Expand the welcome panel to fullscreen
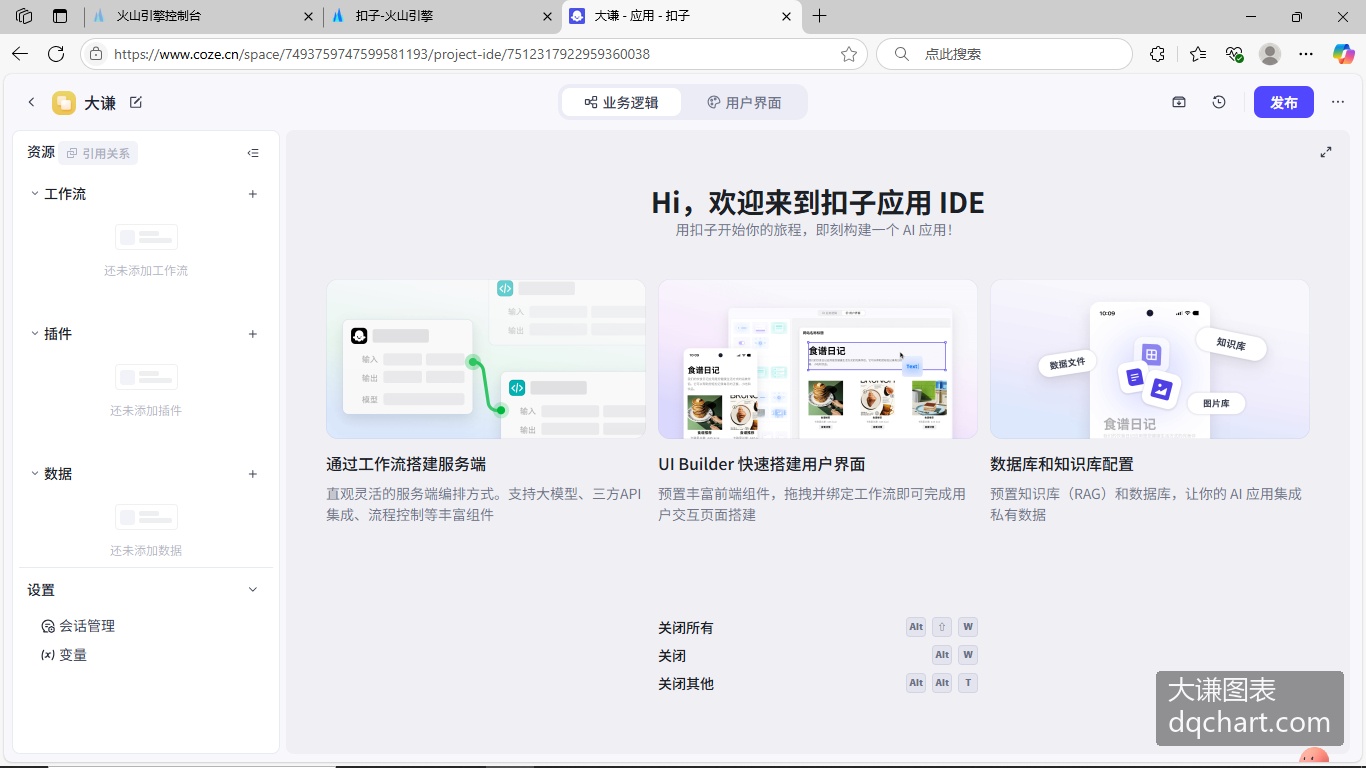The image size is (1366, 768). [1326, 152]
